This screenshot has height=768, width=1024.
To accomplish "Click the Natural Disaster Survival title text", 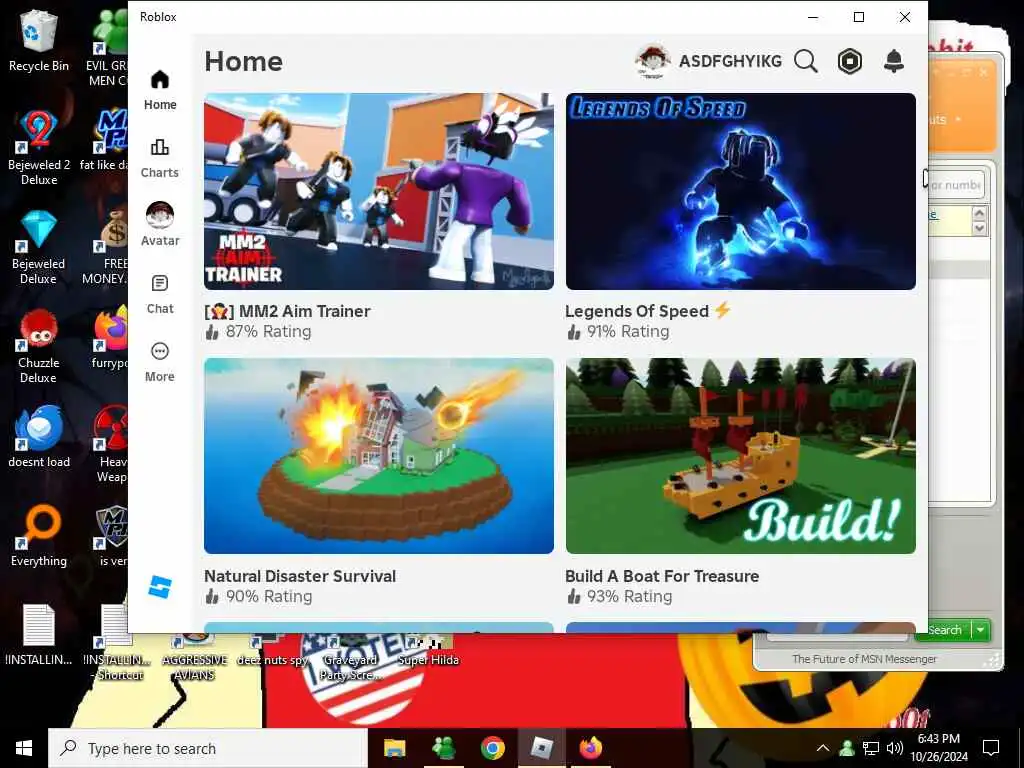I will click(x=300, y=576).
